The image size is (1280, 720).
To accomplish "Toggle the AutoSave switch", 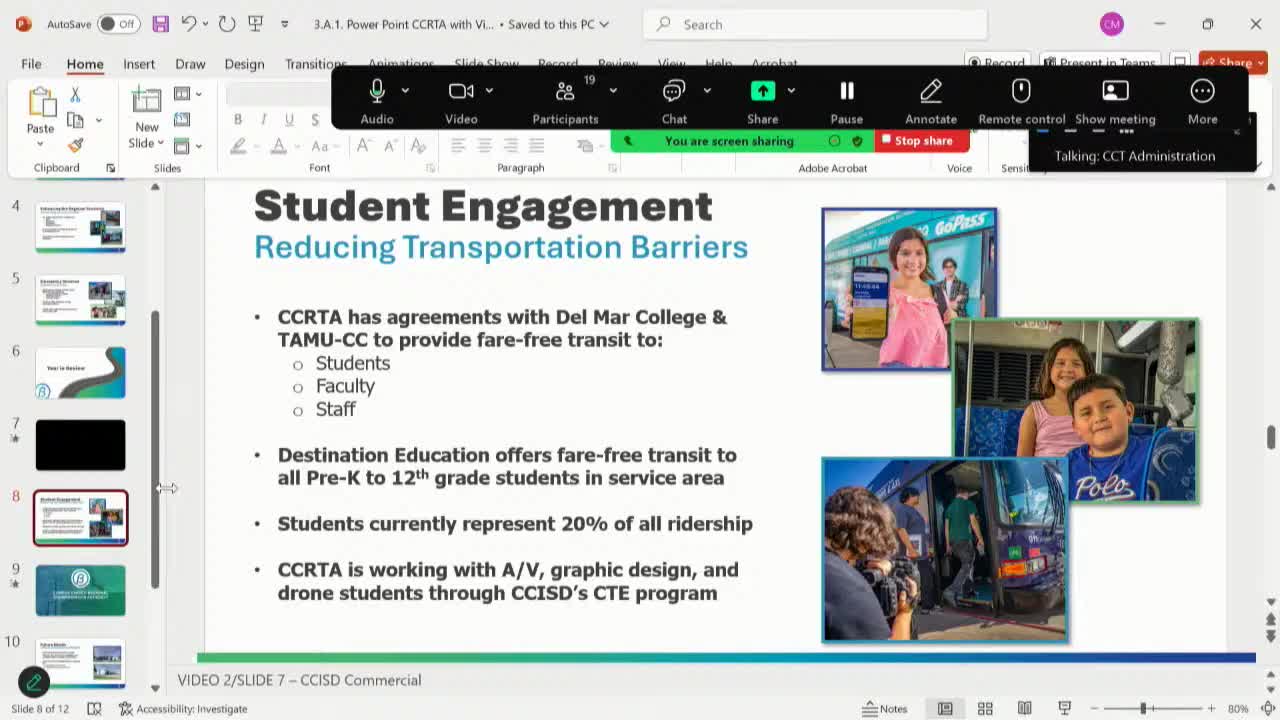I will (x=118, y=24).
